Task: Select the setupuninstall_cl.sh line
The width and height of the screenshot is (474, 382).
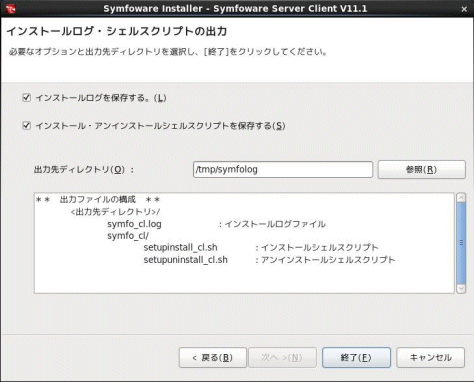Action: tap(269, 260)
